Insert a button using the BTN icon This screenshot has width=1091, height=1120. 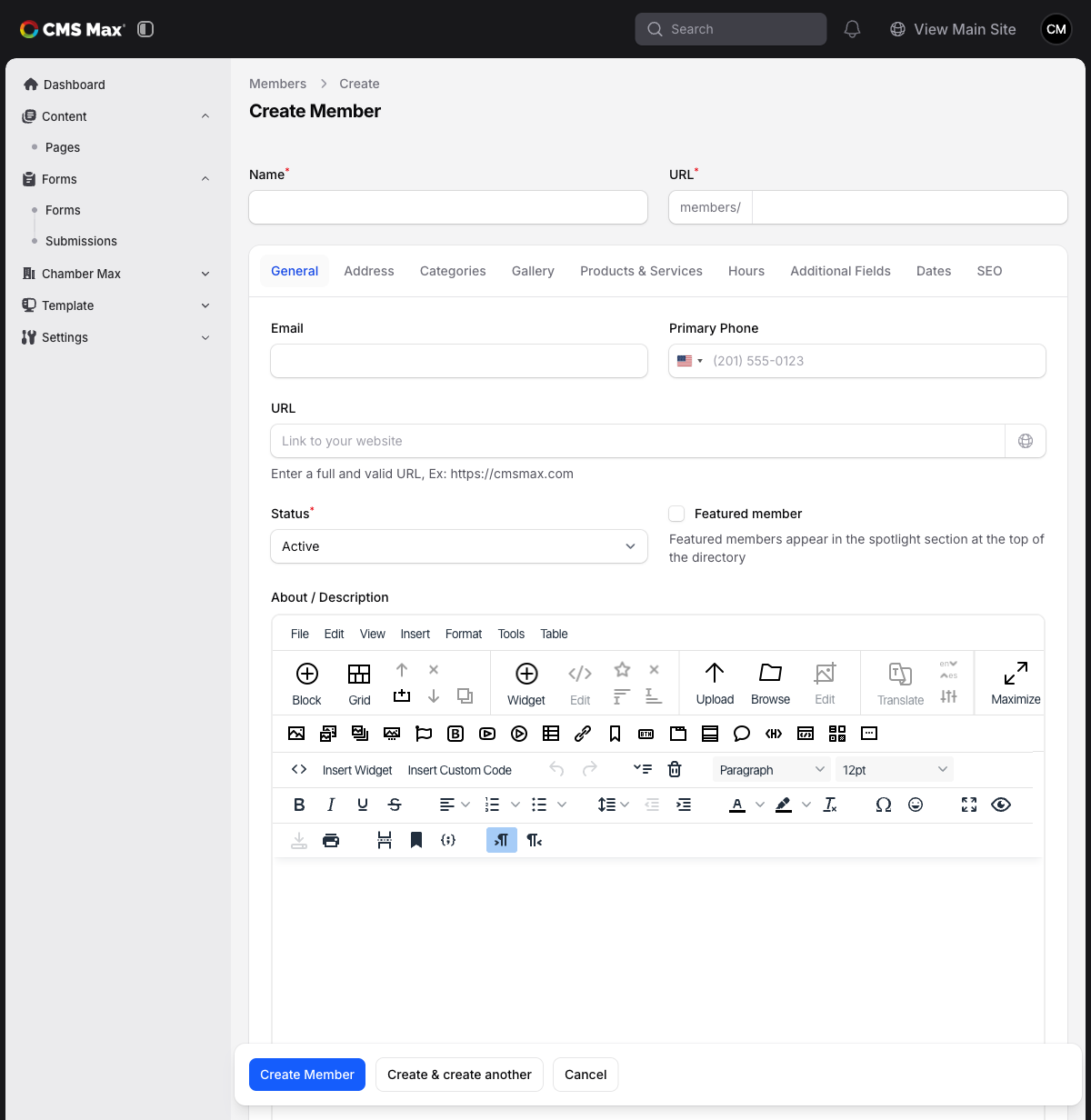(646, 734)
